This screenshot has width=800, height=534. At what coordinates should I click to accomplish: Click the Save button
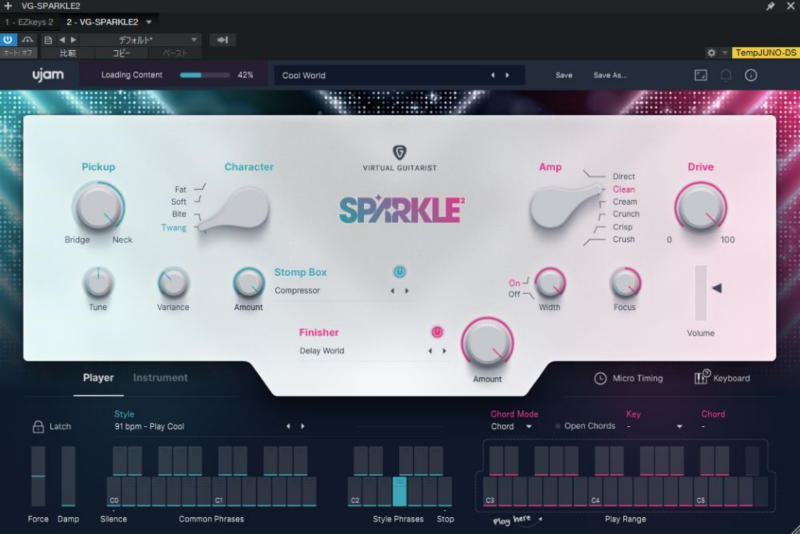click(x=564, y=75)
